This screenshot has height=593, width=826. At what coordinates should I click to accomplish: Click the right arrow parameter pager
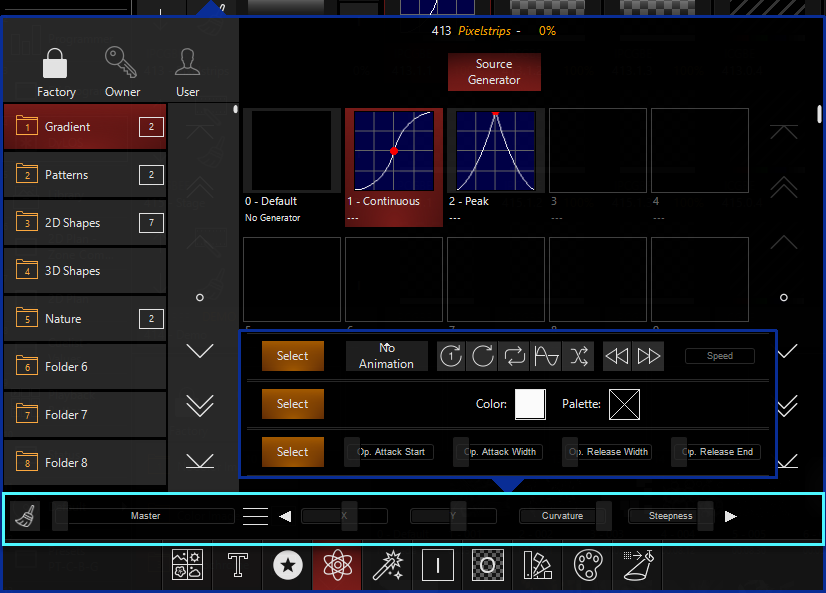click(x=731, y=516)
